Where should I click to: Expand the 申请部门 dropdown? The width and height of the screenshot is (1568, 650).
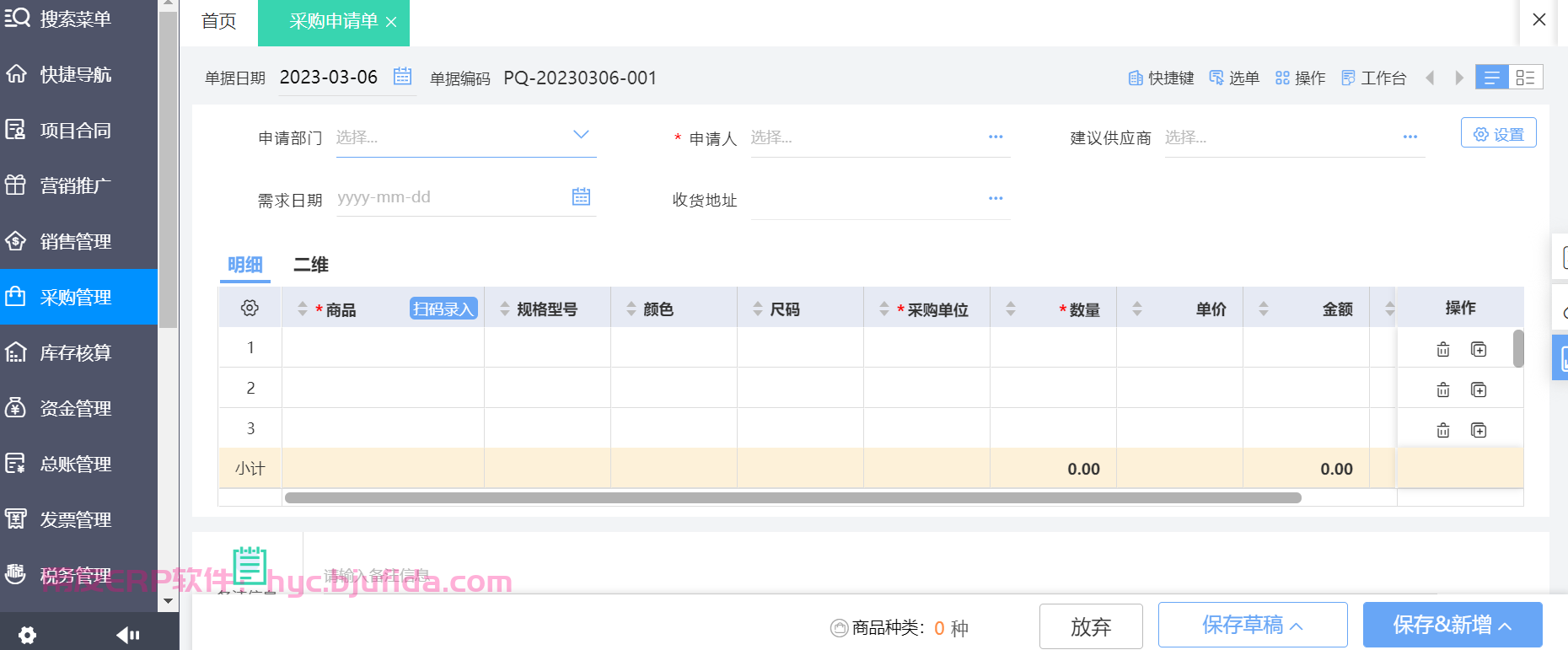[581, 135]
